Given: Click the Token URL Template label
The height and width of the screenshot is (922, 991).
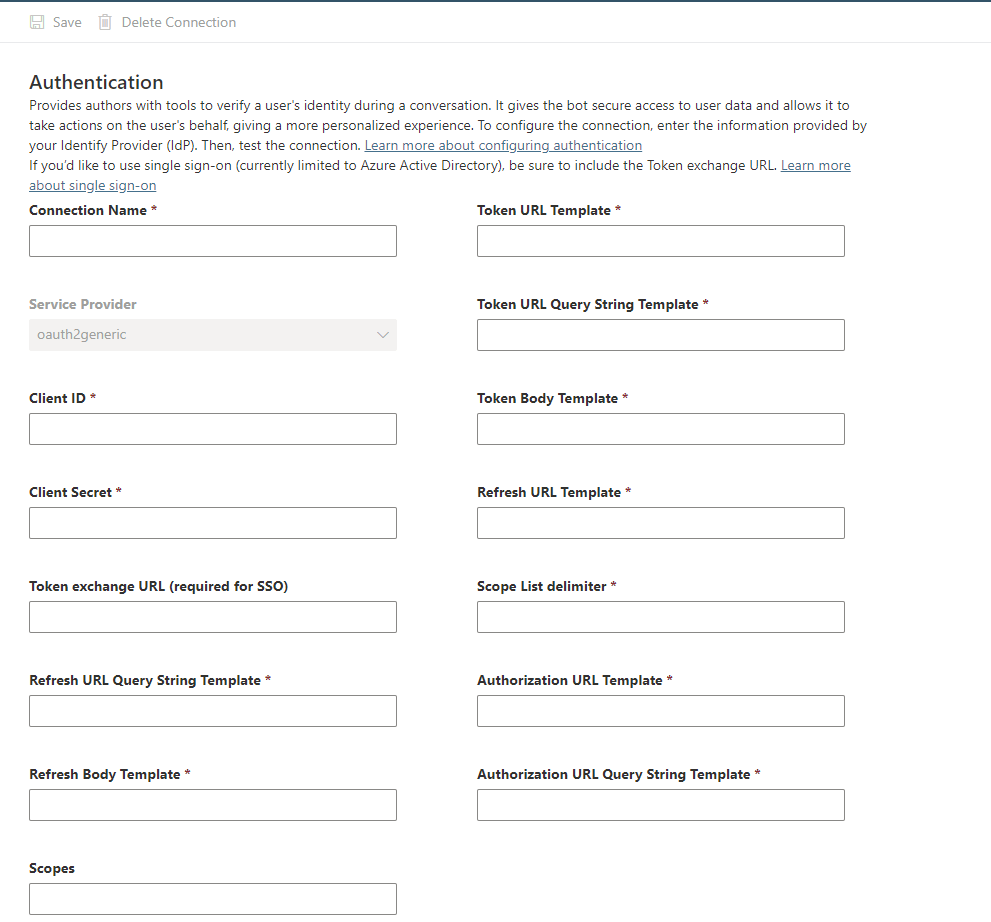Looking at the screenshot, I should coord(544,210).
